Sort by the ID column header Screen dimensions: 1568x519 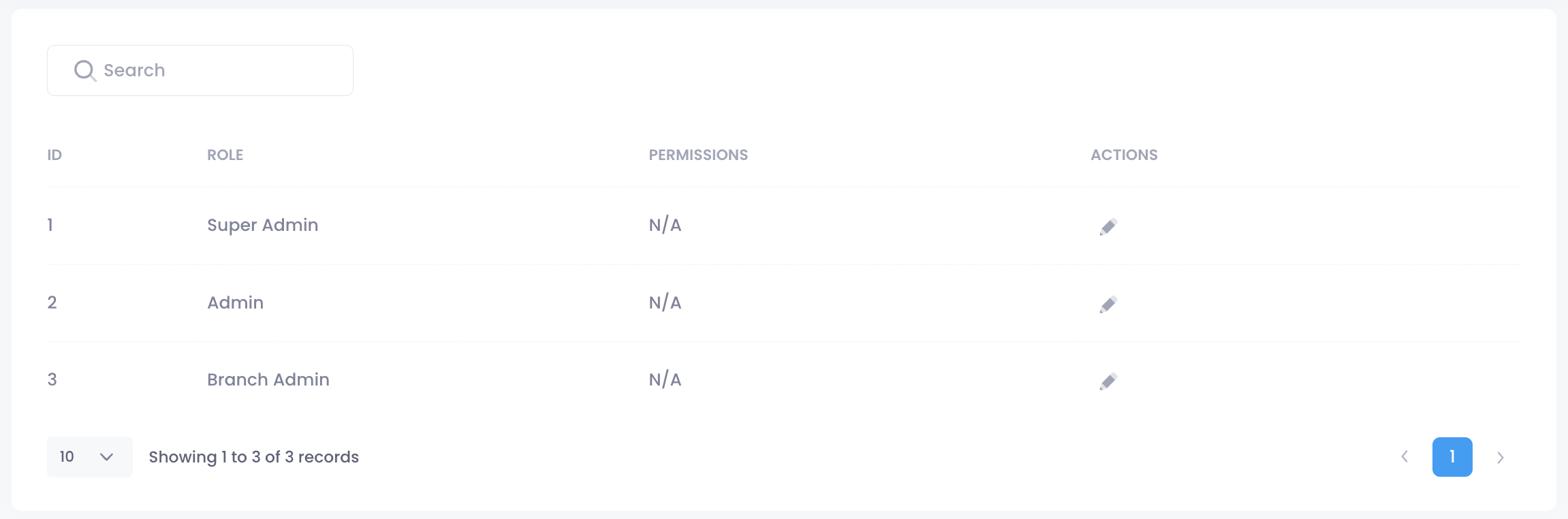tap(54, 155)
